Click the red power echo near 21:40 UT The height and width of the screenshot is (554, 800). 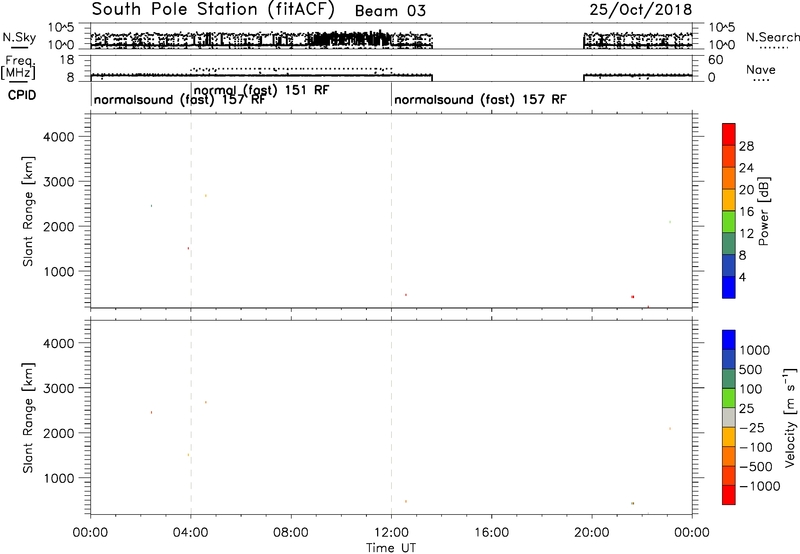[x=633, y=297]
